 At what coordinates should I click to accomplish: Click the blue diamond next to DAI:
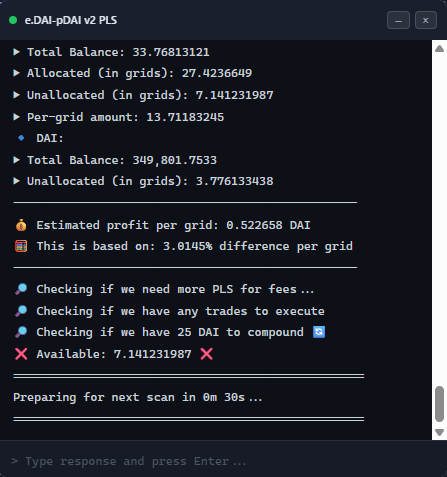click(21, 138)
